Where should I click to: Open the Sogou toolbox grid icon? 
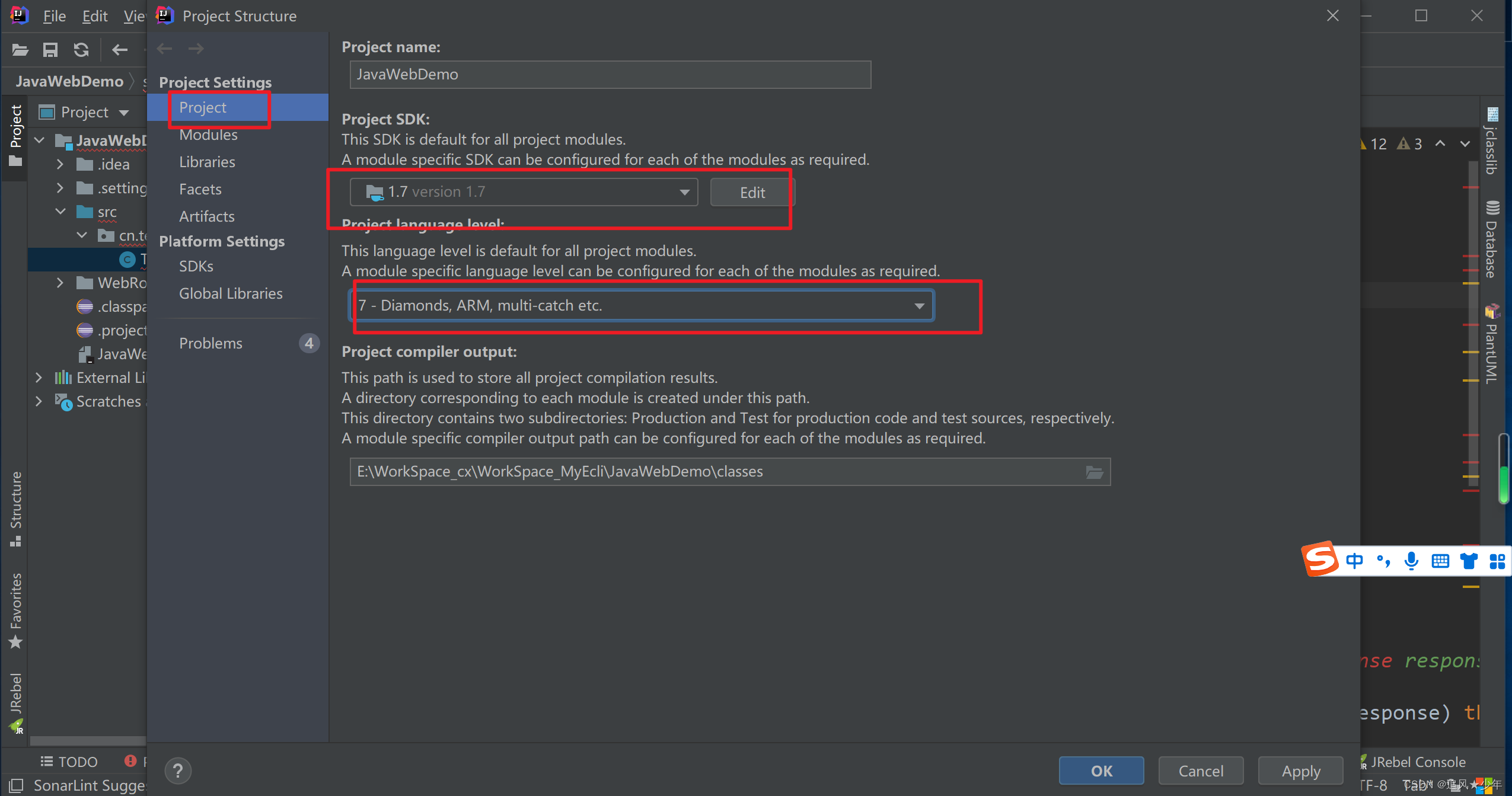pos(1497,561)
